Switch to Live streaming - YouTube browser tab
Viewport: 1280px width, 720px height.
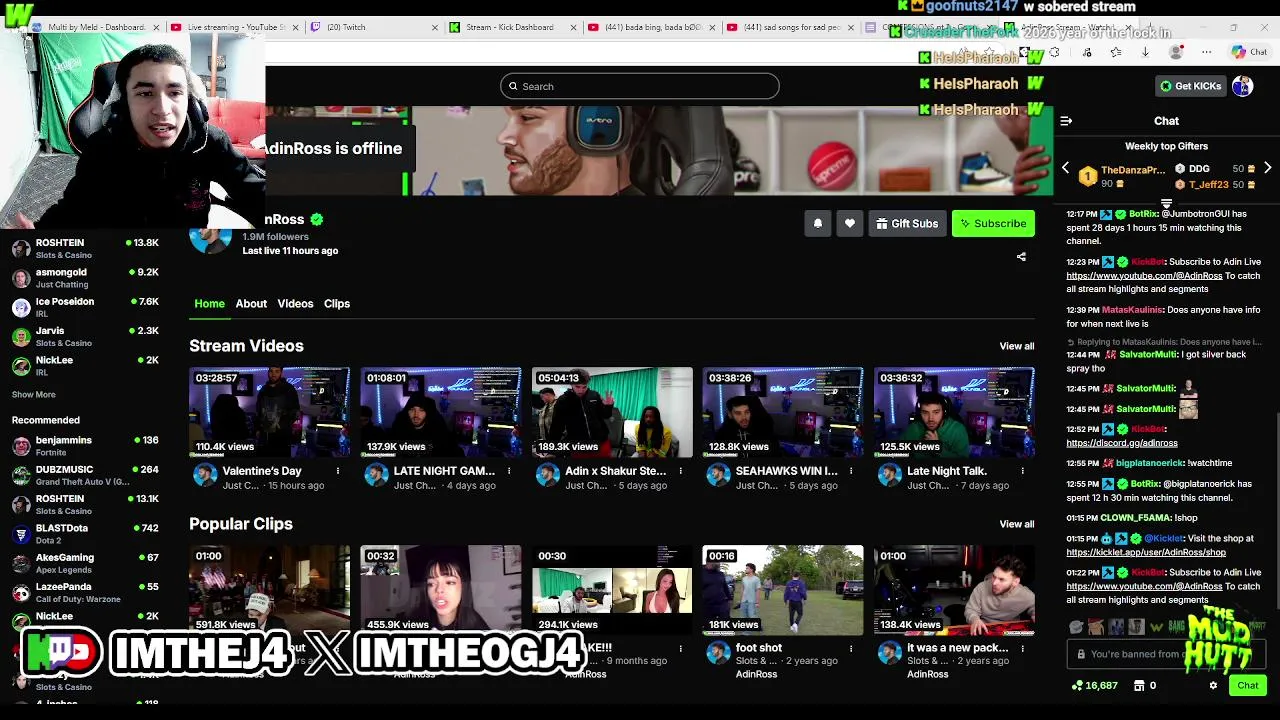[236, 27]
